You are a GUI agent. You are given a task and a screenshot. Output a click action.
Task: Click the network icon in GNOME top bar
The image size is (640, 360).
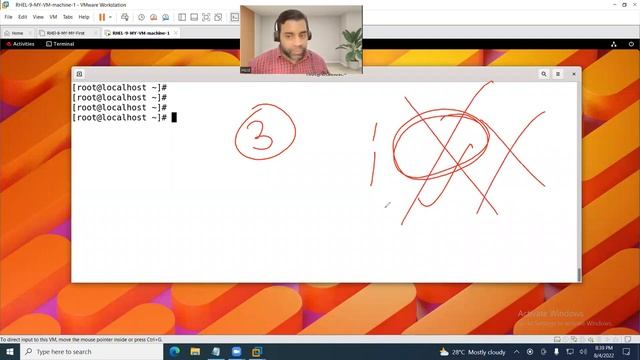(613, 44)
